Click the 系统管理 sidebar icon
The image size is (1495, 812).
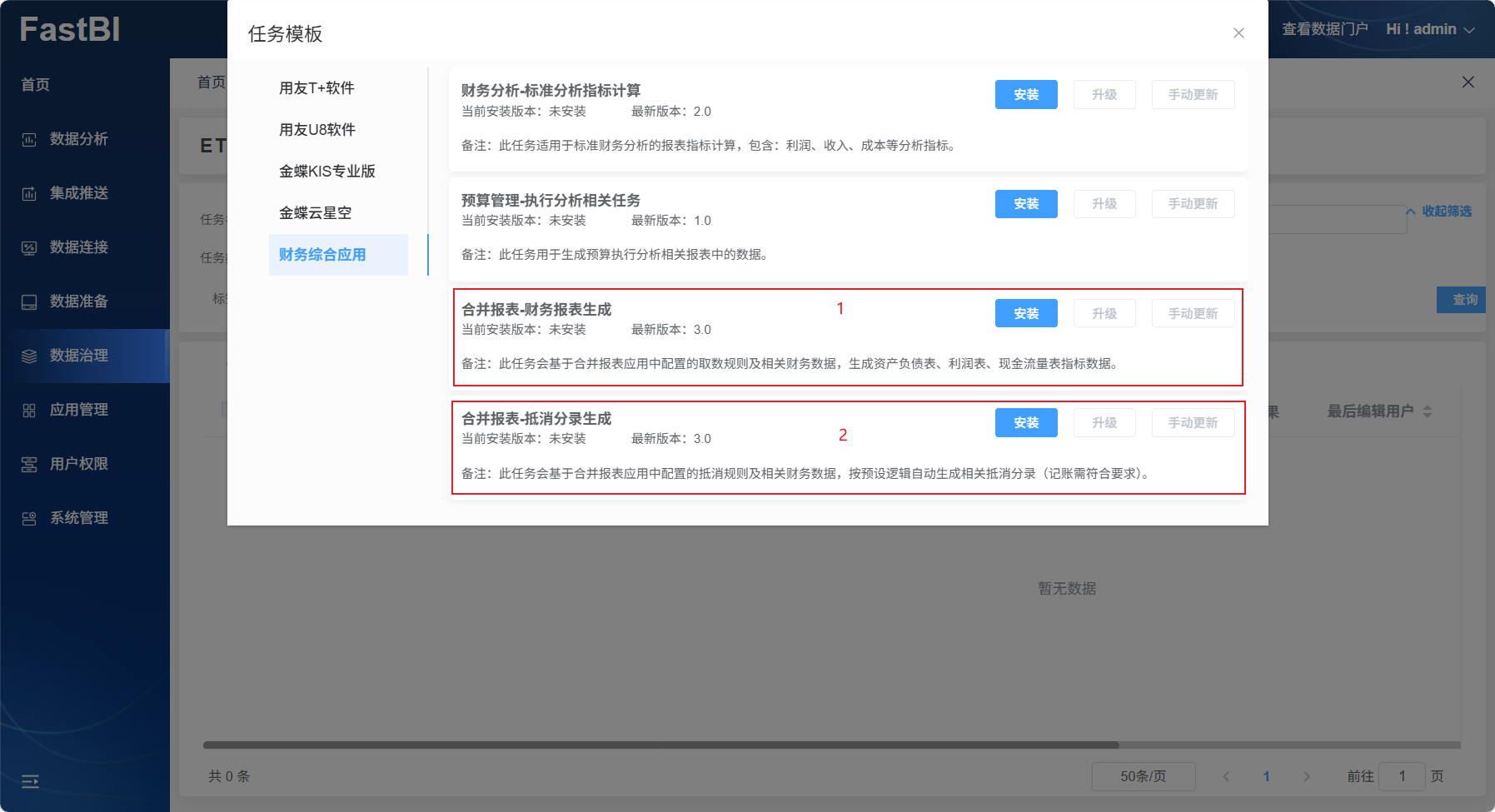point(29,519)
